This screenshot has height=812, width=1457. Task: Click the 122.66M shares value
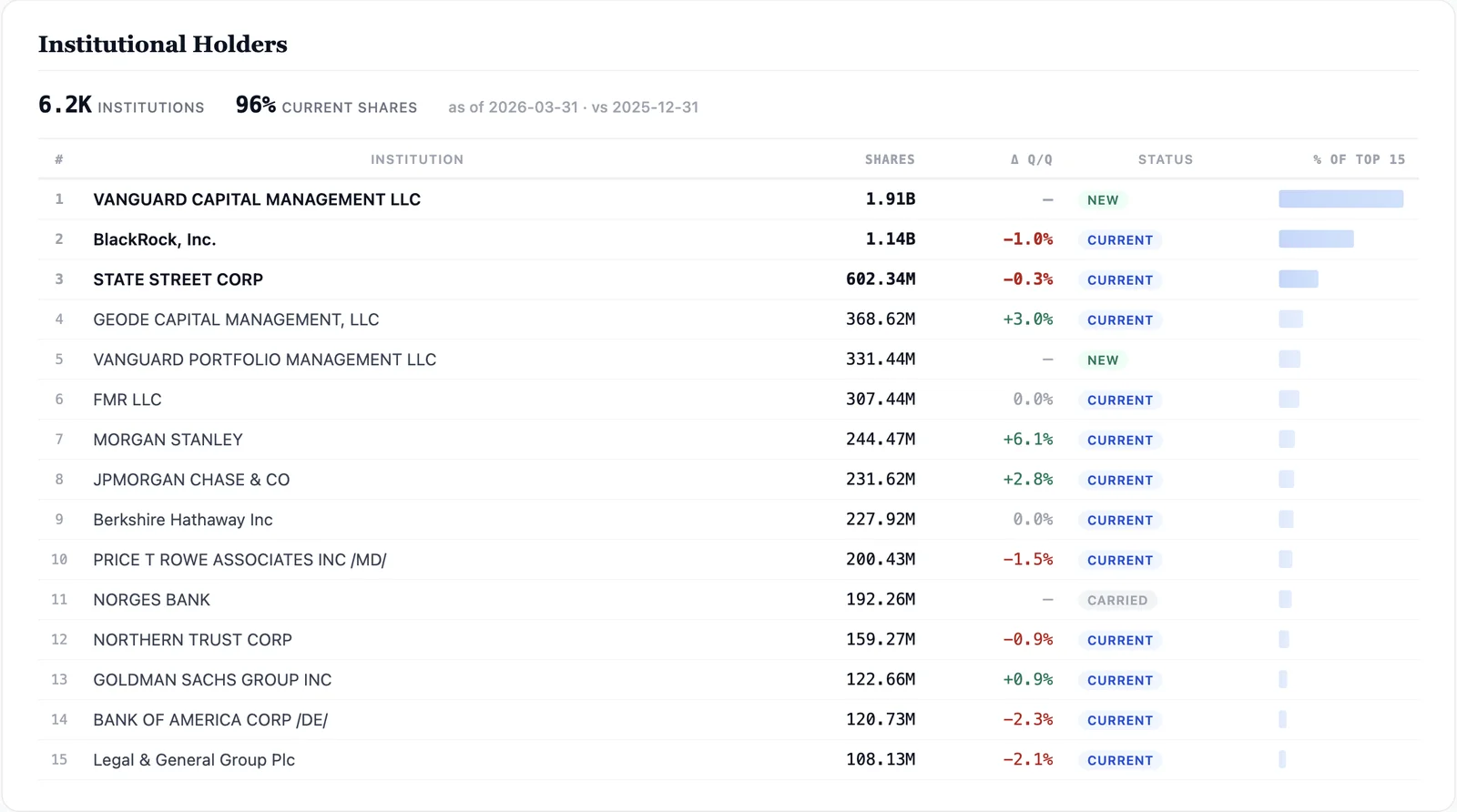[881, 680]
